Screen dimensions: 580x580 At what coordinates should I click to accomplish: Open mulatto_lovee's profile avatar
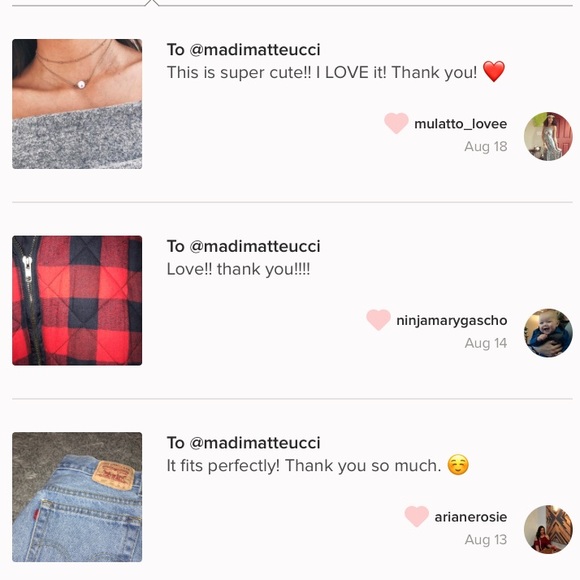point(548,136)
